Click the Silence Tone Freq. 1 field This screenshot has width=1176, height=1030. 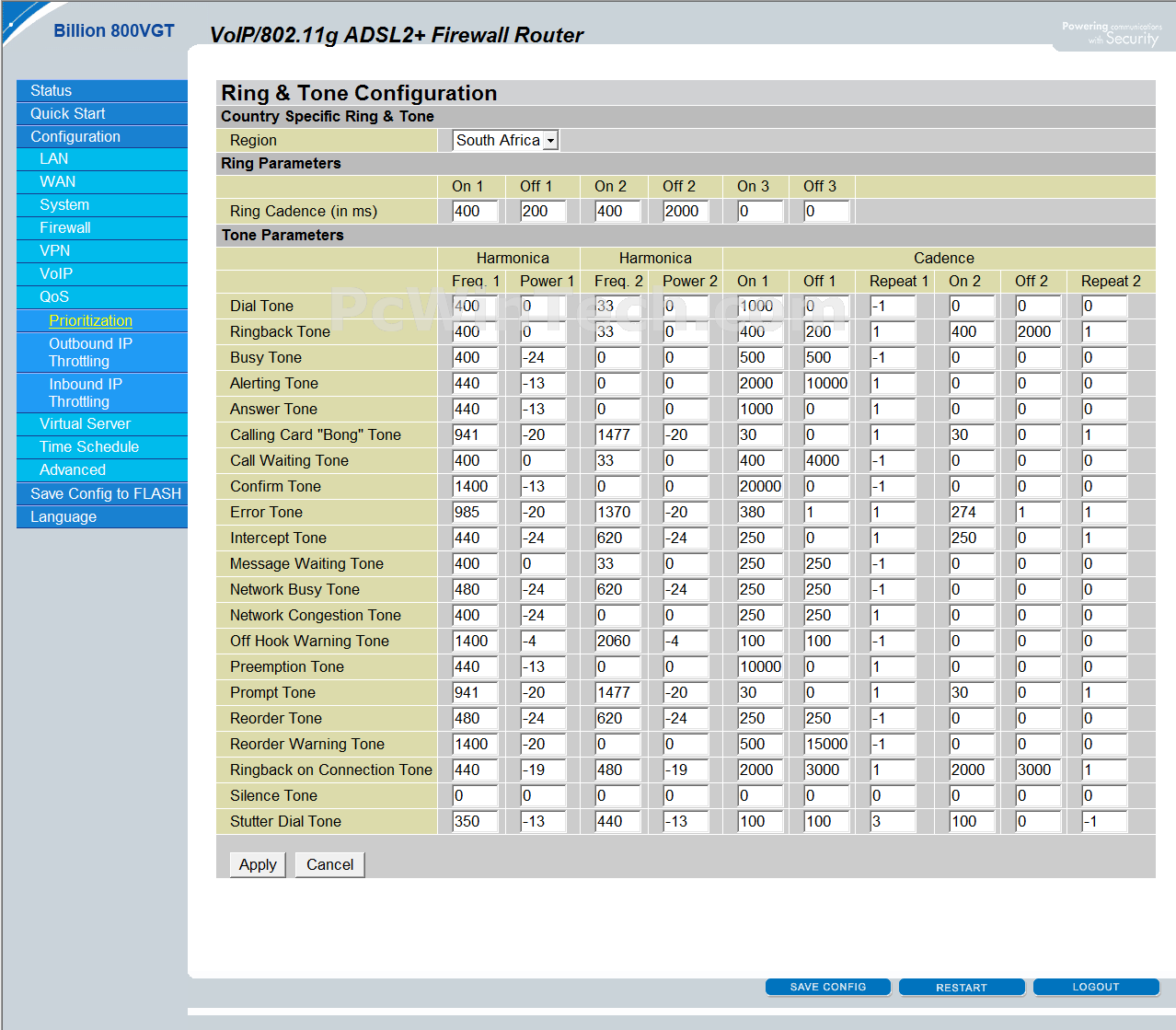pos(475,795)
